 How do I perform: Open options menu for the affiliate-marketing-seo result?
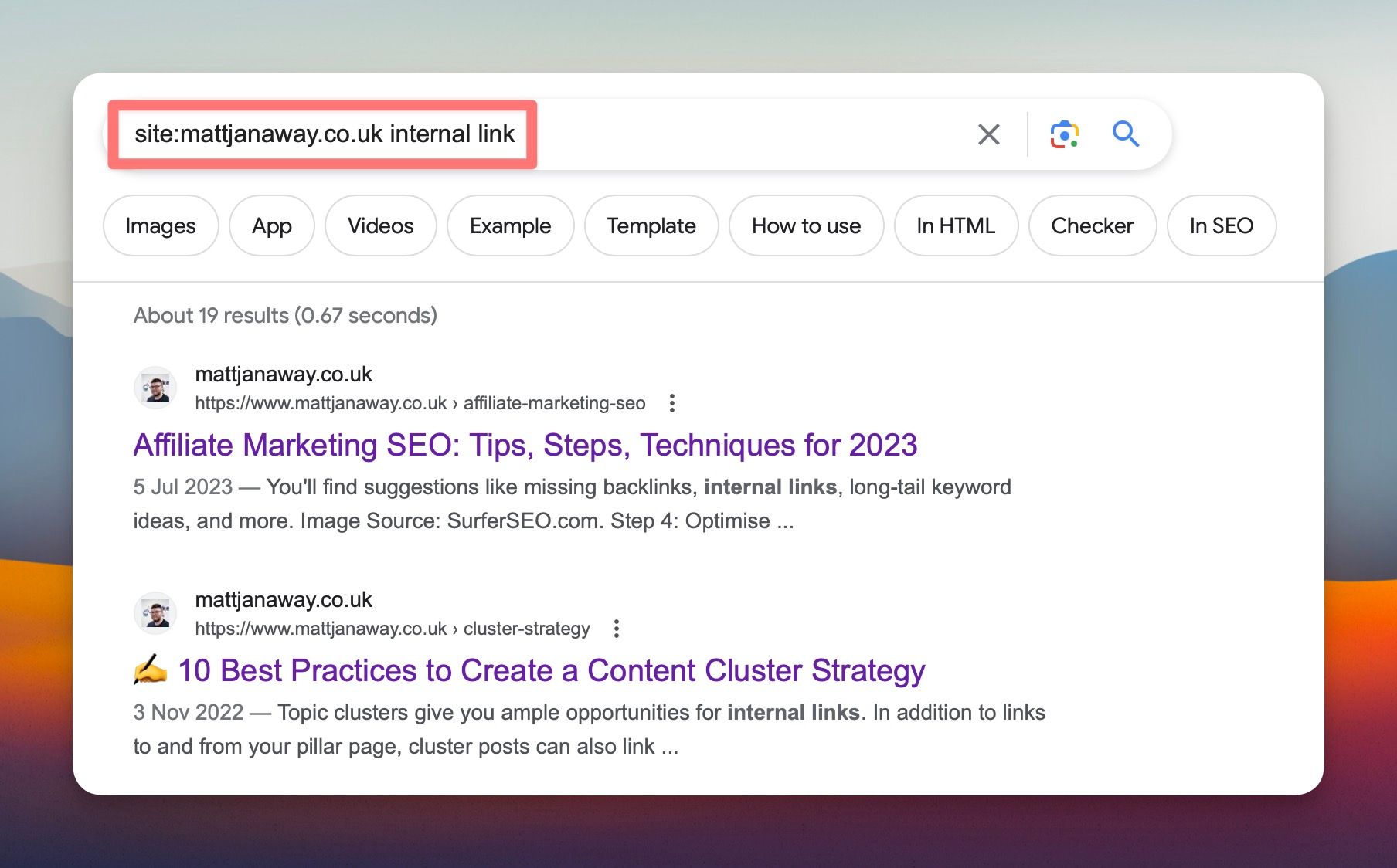[x=672, y=403]
